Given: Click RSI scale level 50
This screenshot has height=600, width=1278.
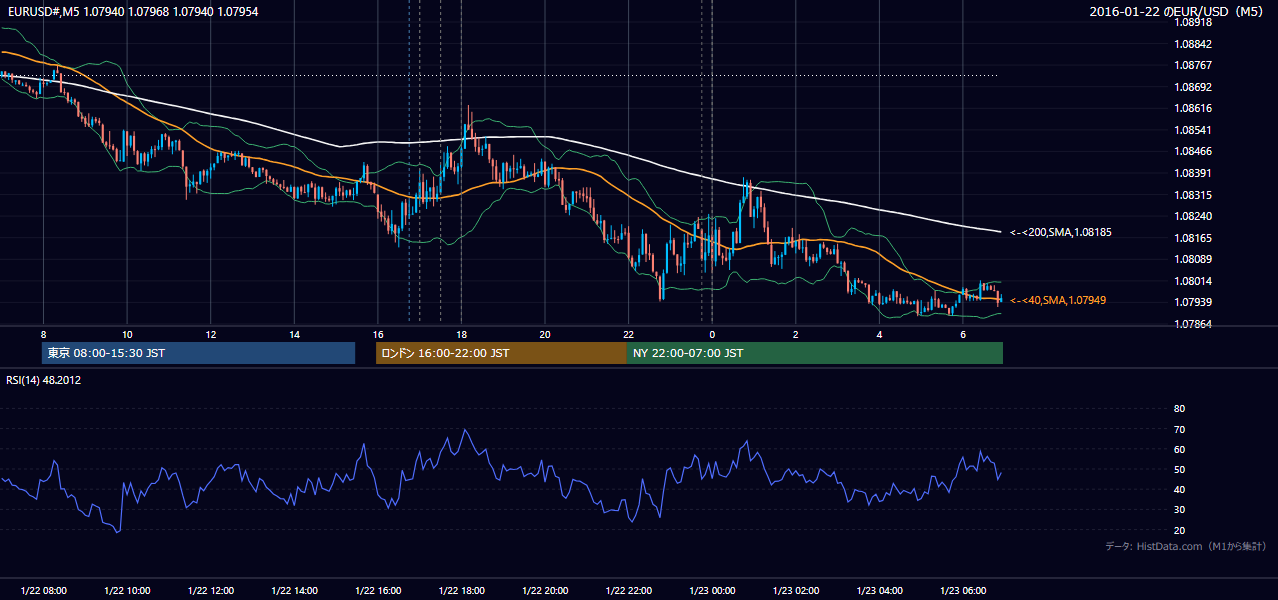Looking at the screenshot, I should 1179,469.
